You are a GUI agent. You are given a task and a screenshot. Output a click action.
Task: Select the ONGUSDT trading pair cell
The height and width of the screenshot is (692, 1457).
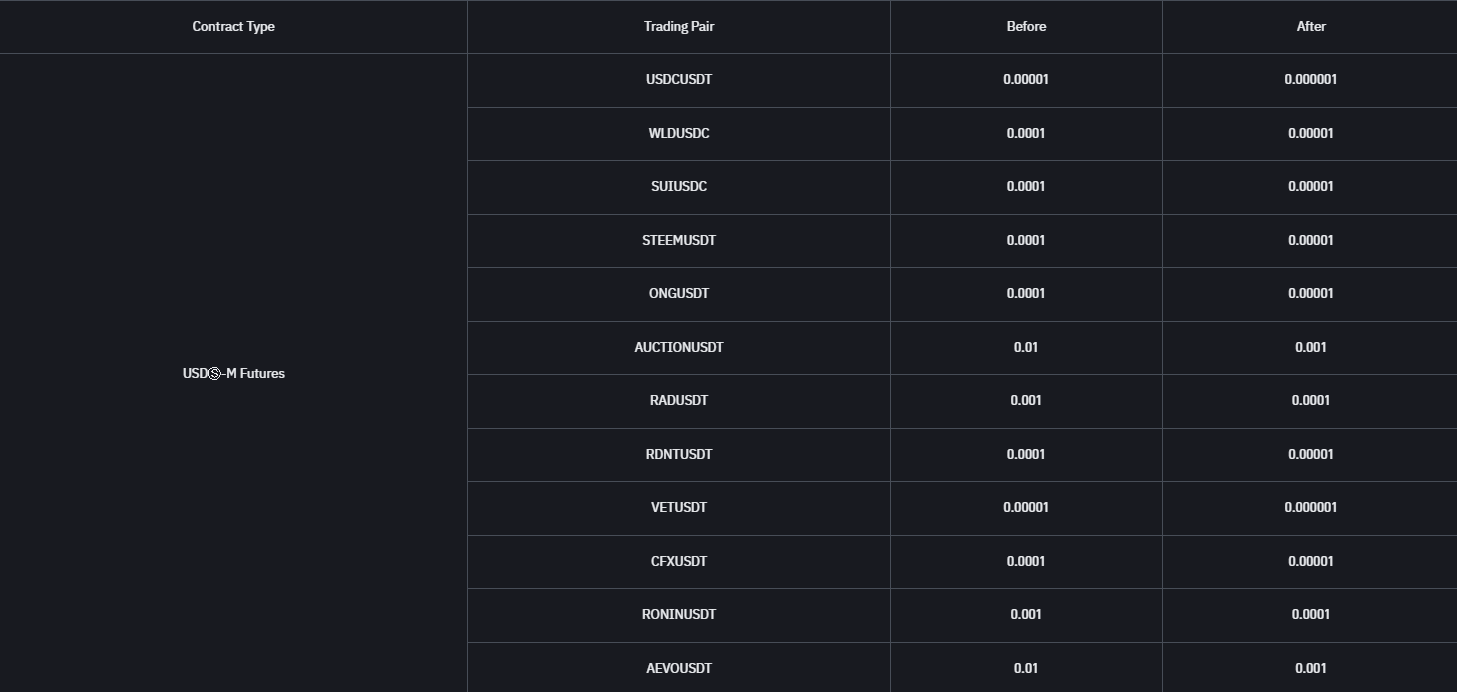[679, 294]
